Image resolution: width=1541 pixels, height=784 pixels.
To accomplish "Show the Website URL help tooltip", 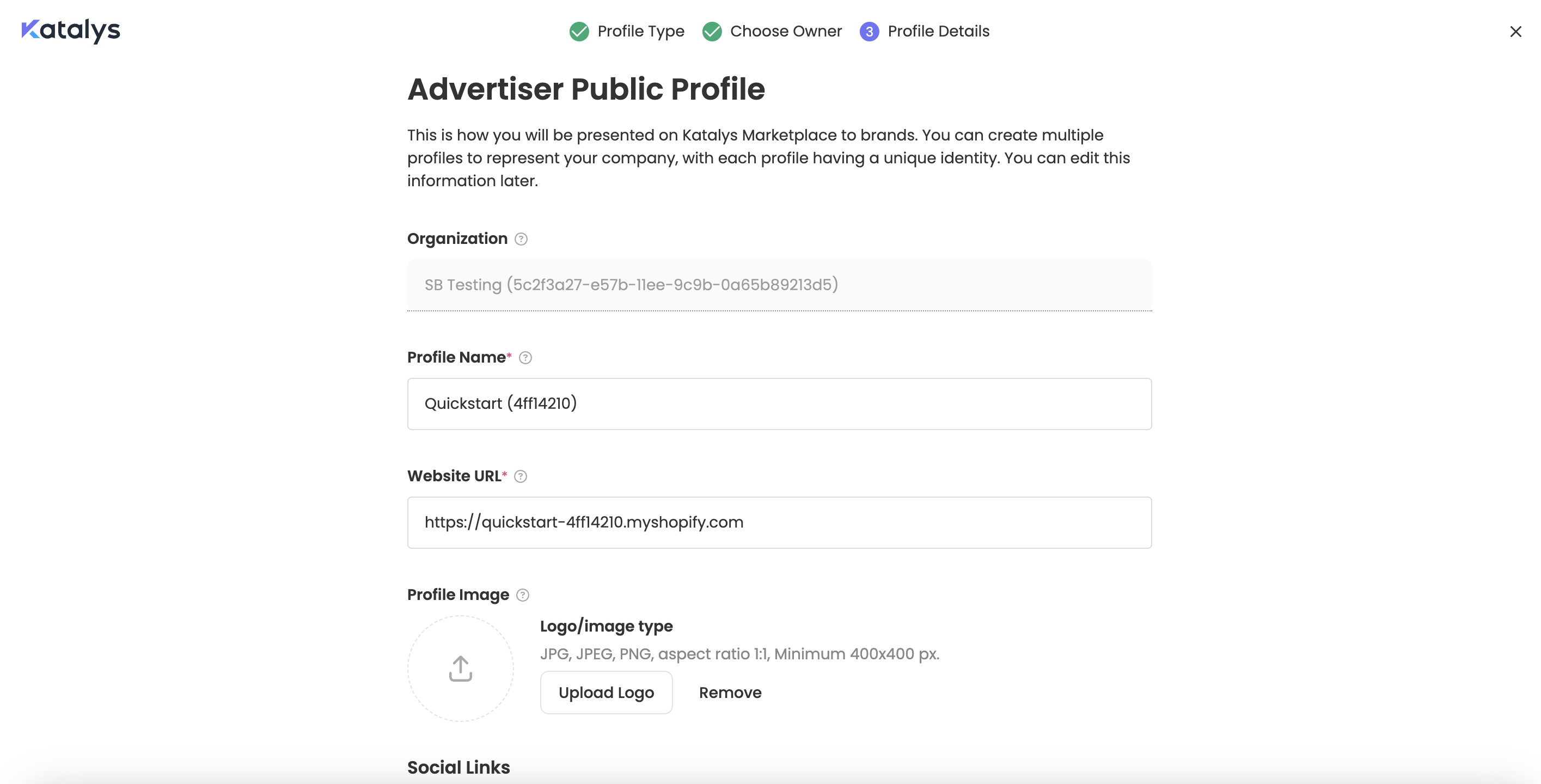I will (x=521, y=476).
